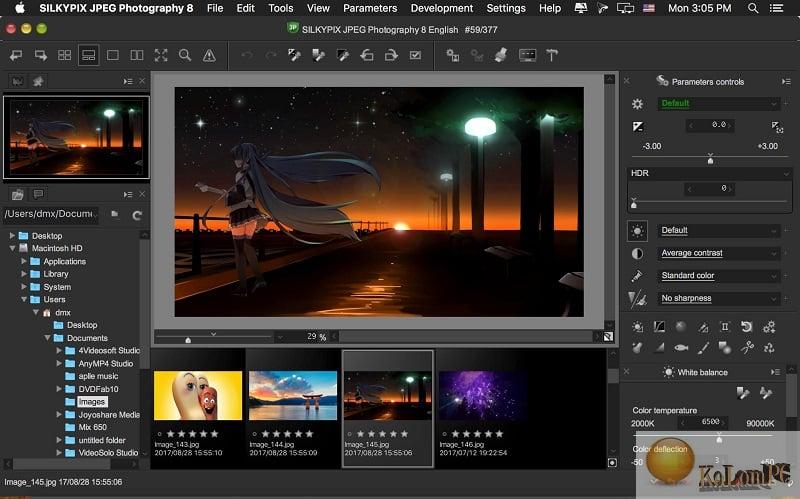Click white balance gray picker eyedropper
800x499 pixels.
tap(743, 393)
